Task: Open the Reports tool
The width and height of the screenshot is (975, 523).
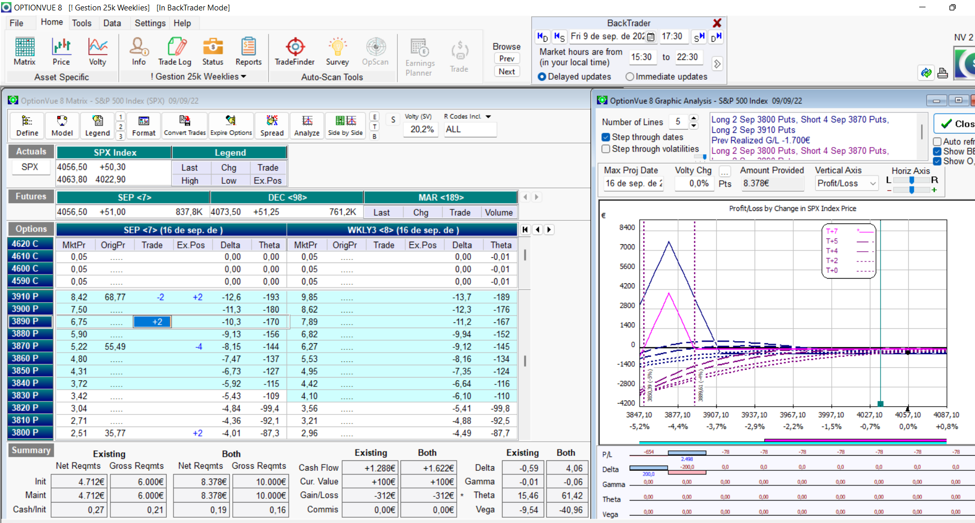Action: point(248,51)
